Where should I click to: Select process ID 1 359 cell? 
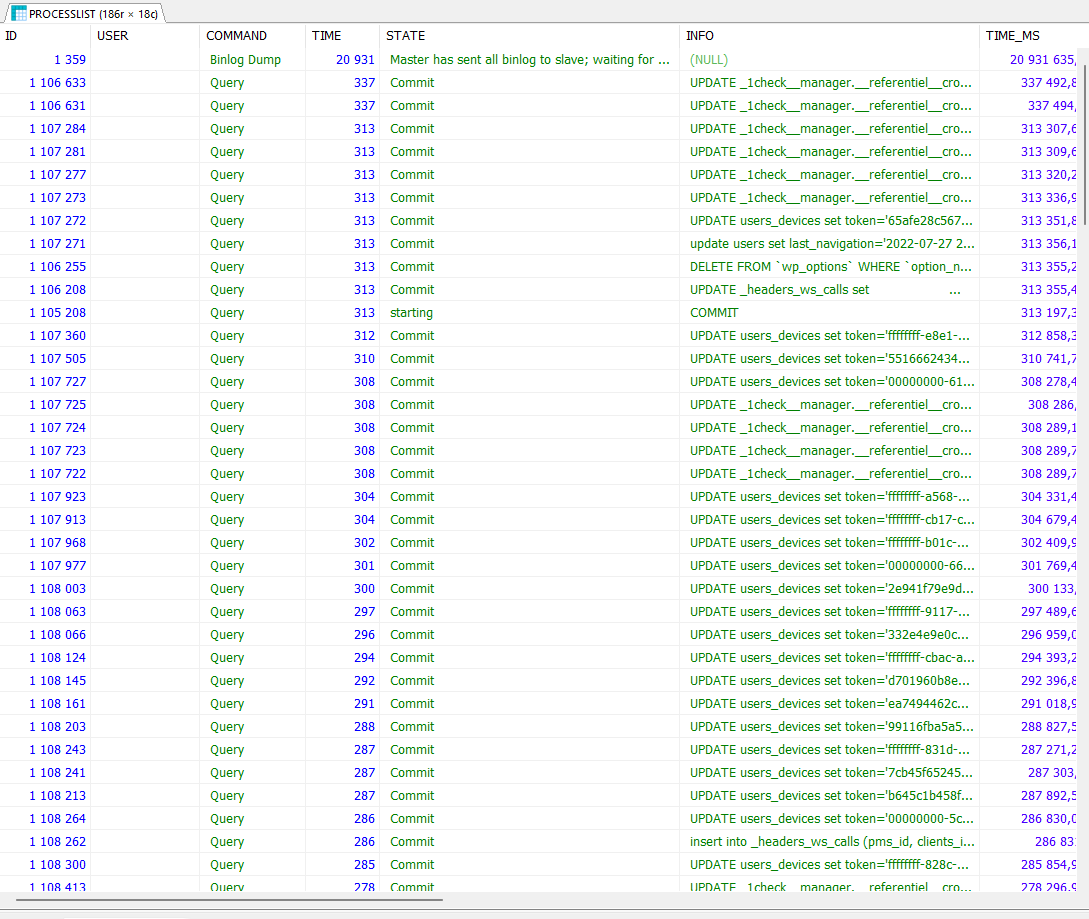(x=69, y=60)
